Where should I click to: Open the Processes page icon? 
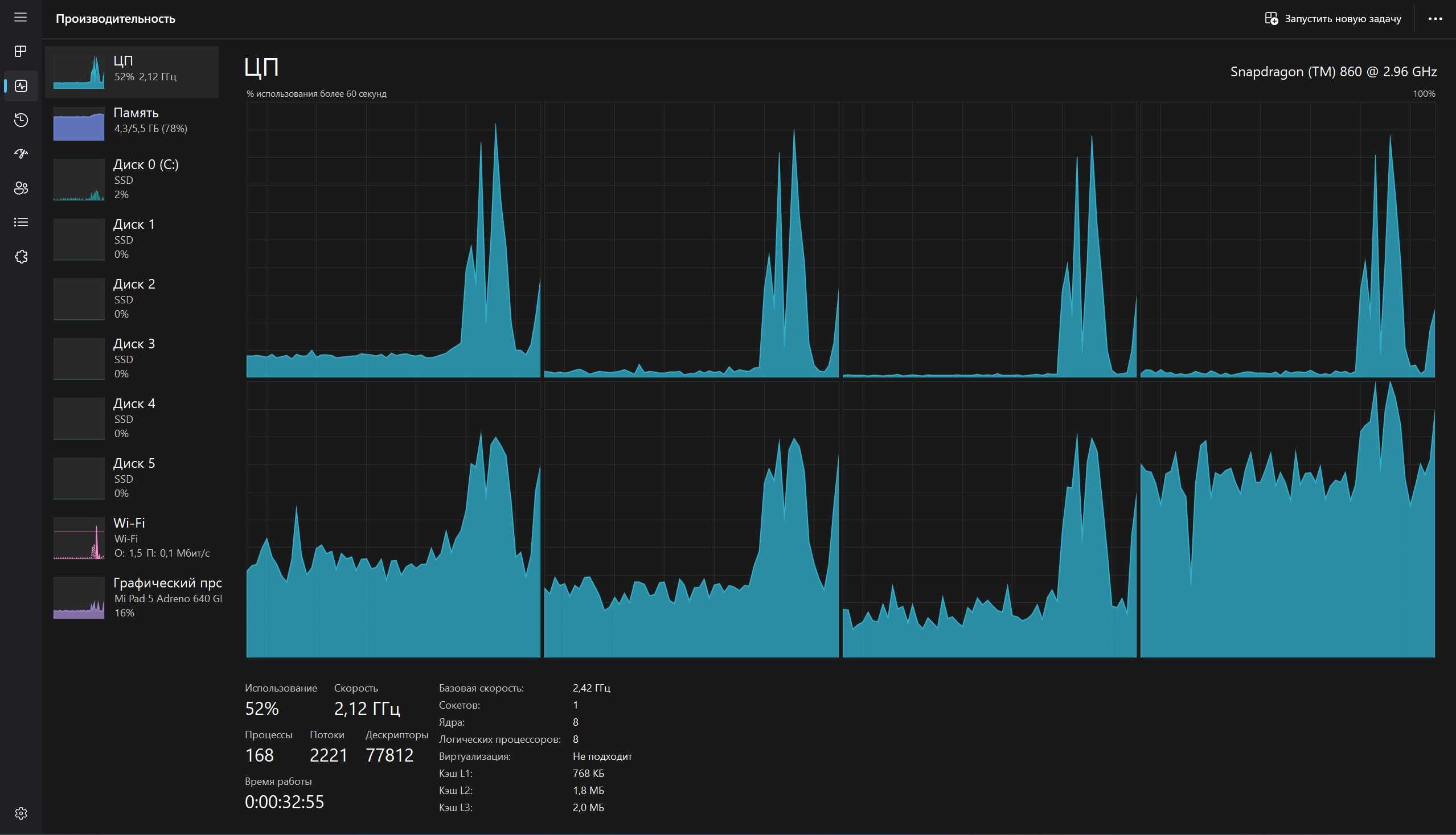(x=20, y=52)
